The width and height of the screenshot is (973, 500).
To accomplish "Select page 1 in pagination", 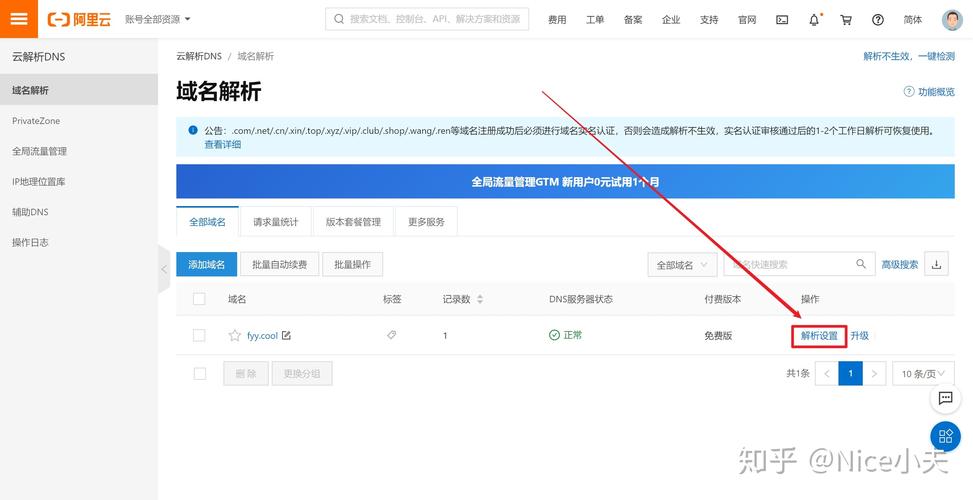I will tap(851, 373).
